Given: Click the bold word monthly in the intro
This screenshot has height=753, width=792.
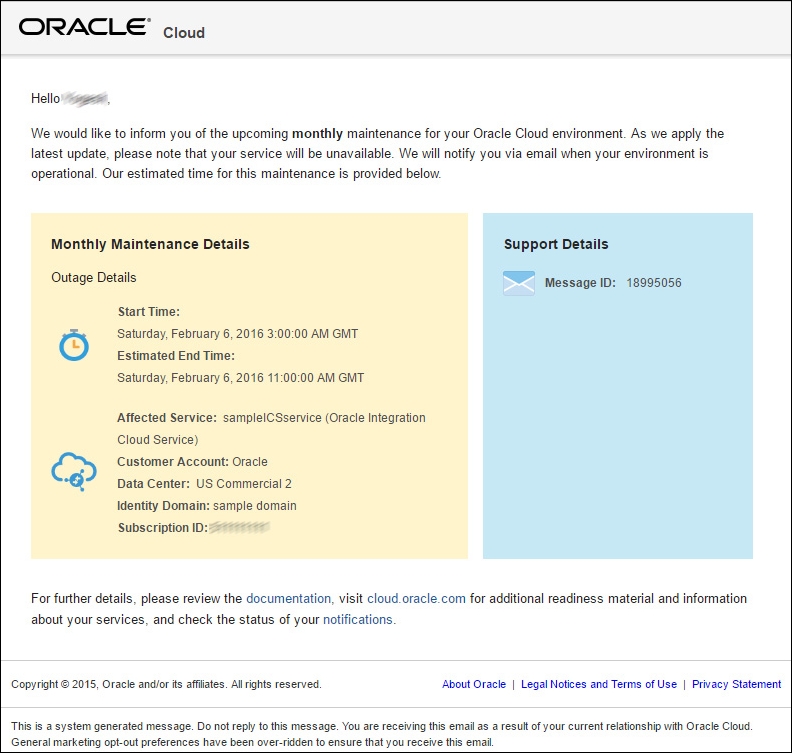Looking at the screenshot, I should (317, 134).
